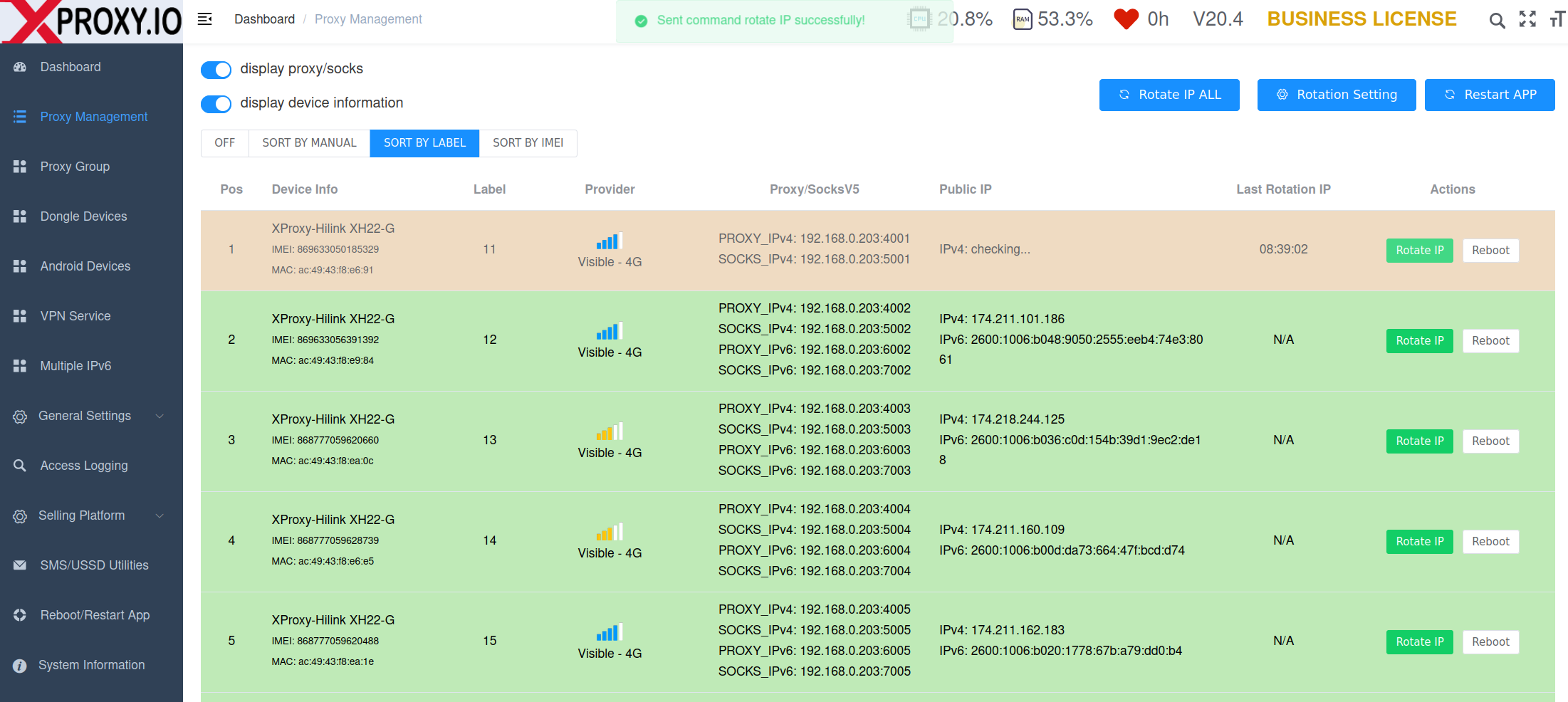Click the Reboot/Restart App lifebuoy icon
The height and width of the screenshot is (702, 1568).
point(20,615)
